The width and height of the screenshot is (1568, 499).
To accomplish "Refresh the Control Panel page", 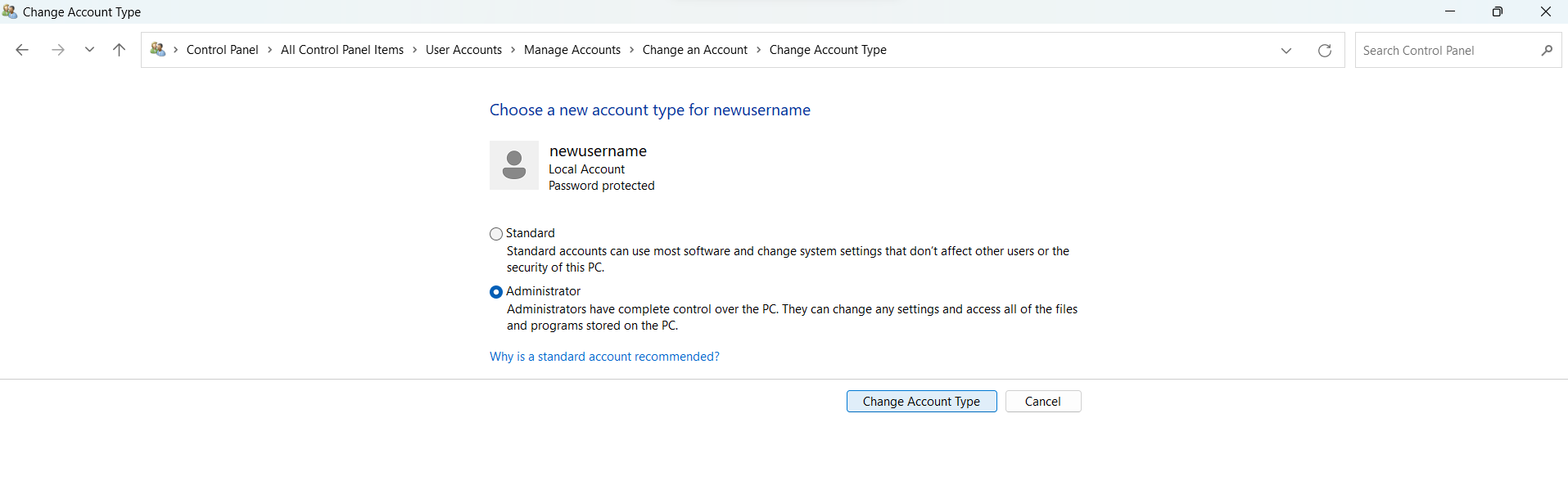I will [x=1324, y=51].
